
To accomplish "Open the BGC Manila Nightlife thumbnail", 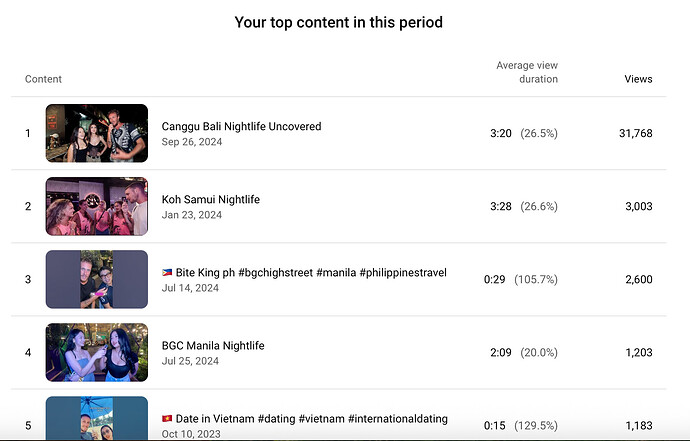I will click(x=97, y=352).
